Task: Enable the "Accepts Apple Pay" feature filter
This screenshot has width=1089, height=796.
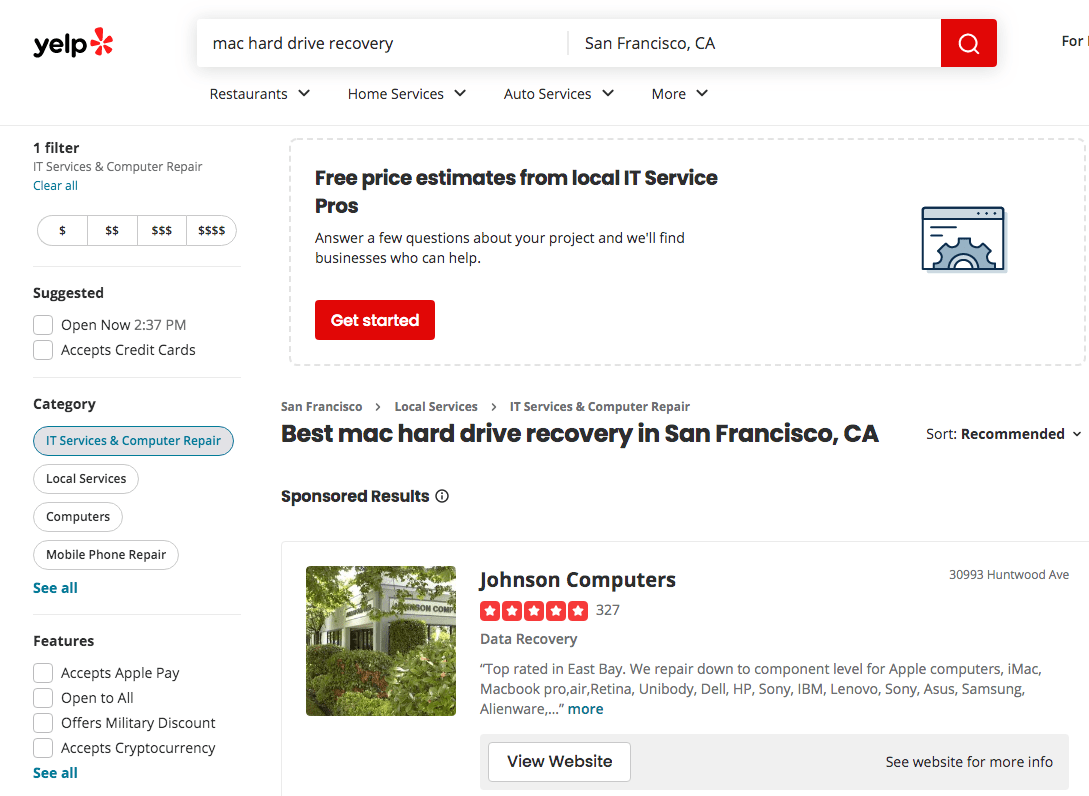Action: (43, 672)
